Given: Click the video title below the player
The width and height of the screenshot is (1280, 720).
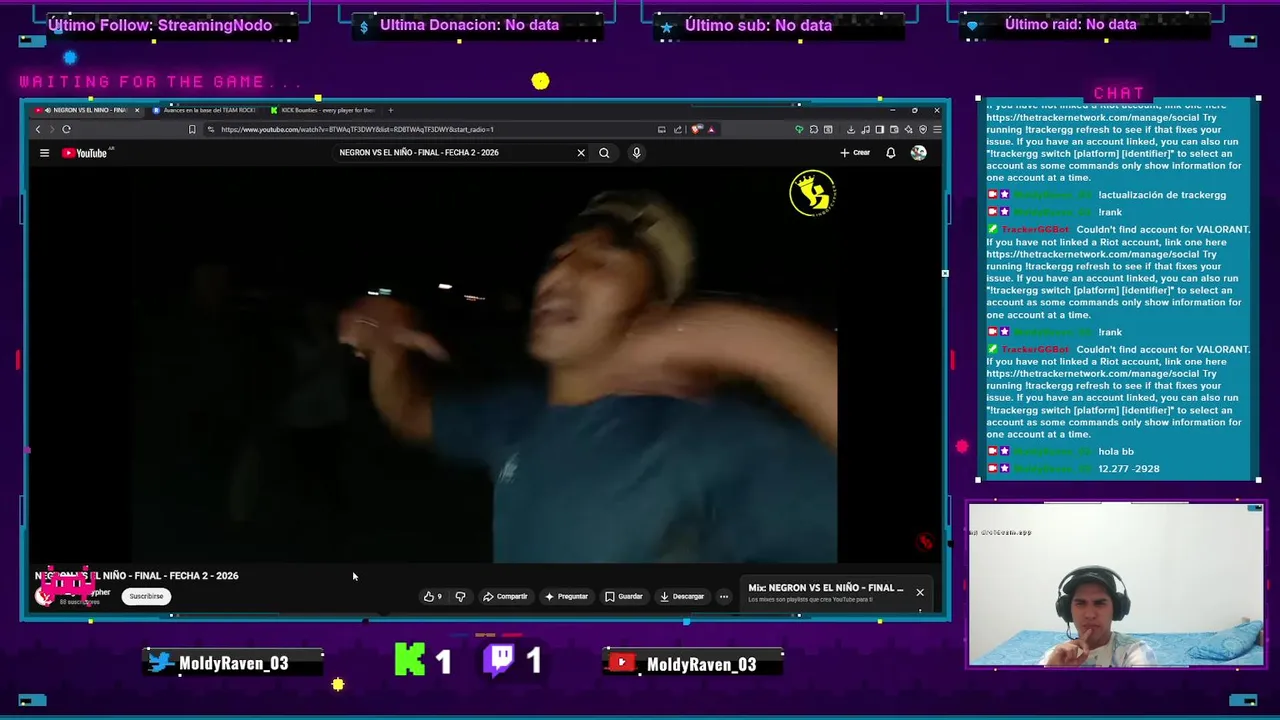Looking at the screenshot, I should point(137,576).
